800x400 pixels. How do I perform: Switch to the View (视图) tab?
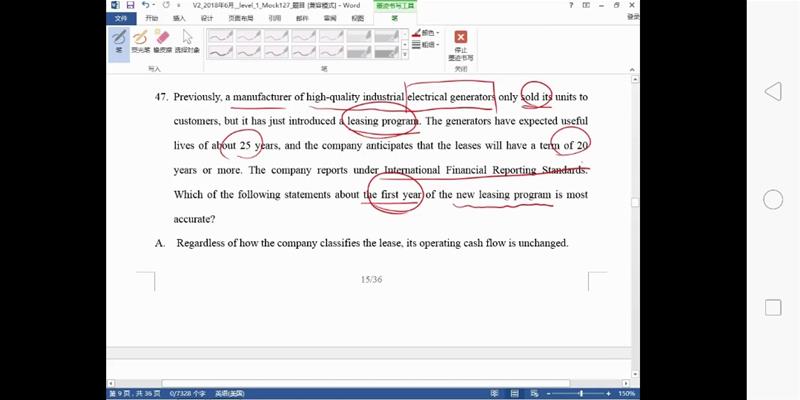(358, 18)
